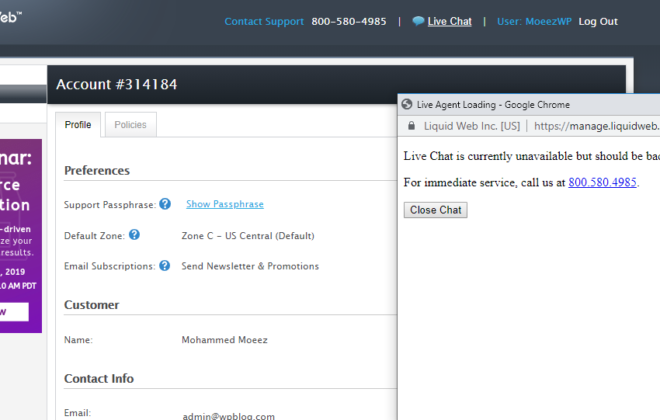Click the Contact Info section heading
This screenshot has width=660, height=420.
99,378
